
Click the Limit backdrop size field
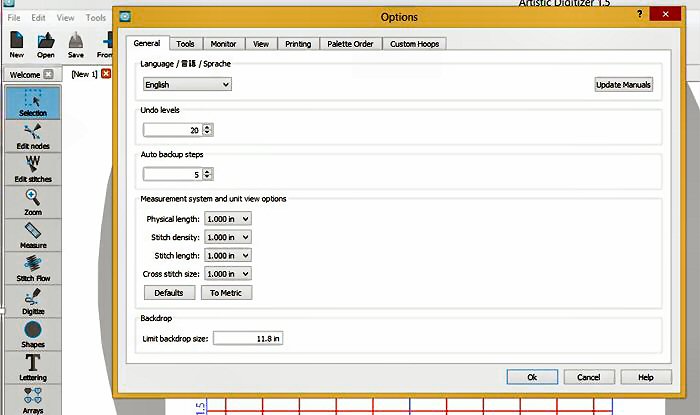point(248,338)
